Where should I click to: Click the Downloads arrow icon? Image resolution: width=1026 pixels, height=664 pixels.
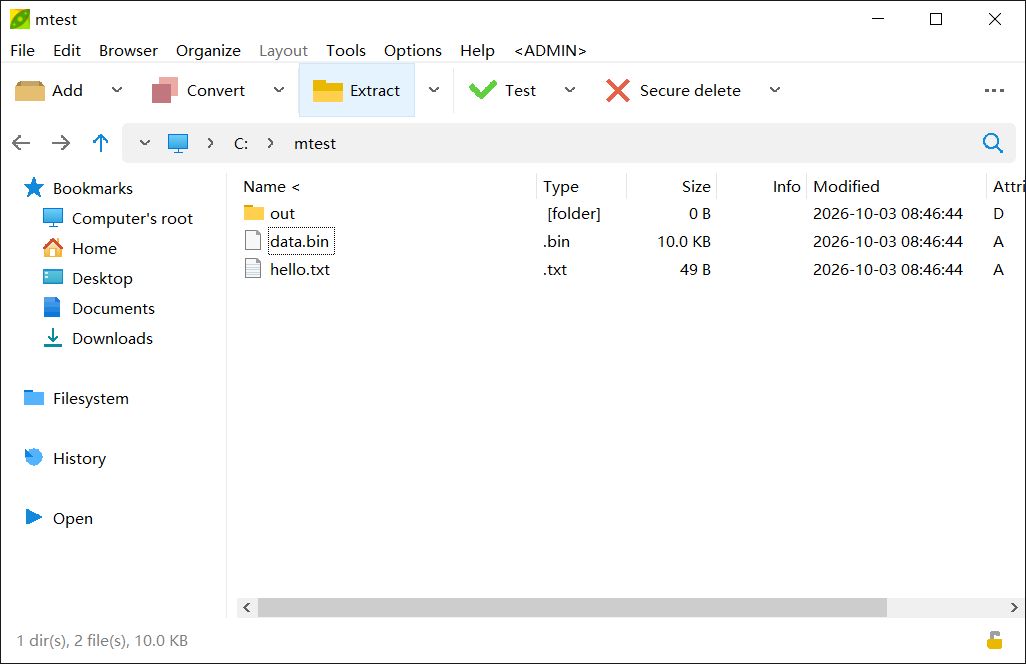pos(52,338)
